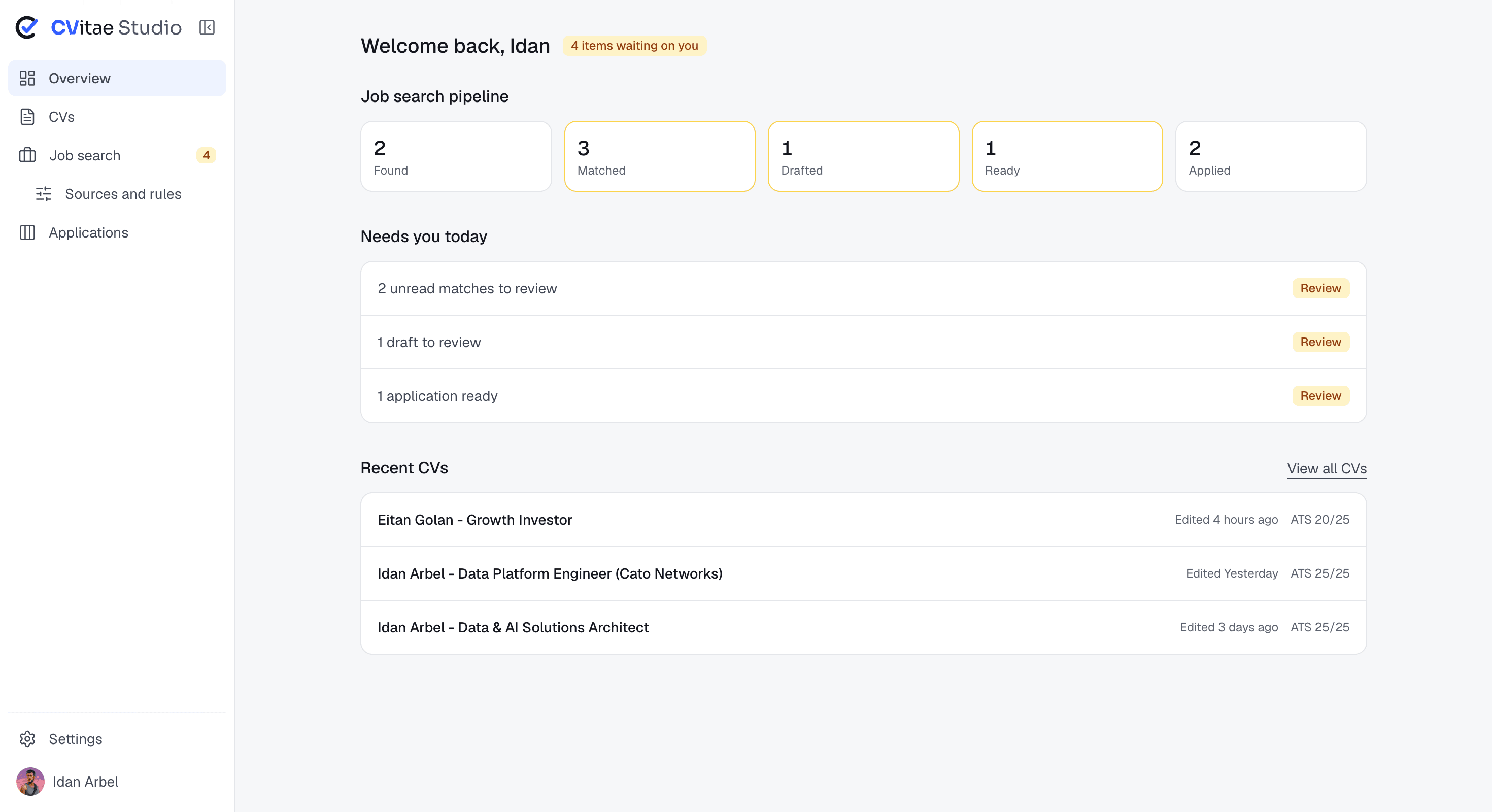Image resolution: width=1492 pixels, height=812 pixels.
Task: Click the 1 application ready text
Action: 438,396
